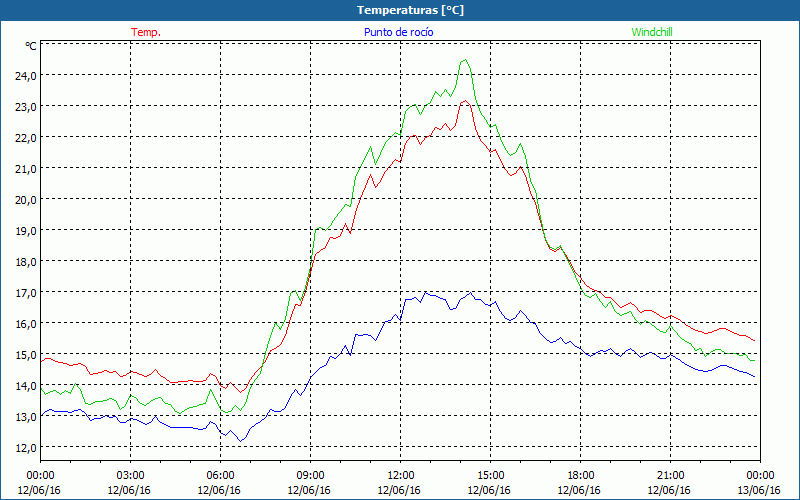Viewport: 800px width, 500px height.
Task: Click the 18:00 time axis label
Action: [581, 475]
